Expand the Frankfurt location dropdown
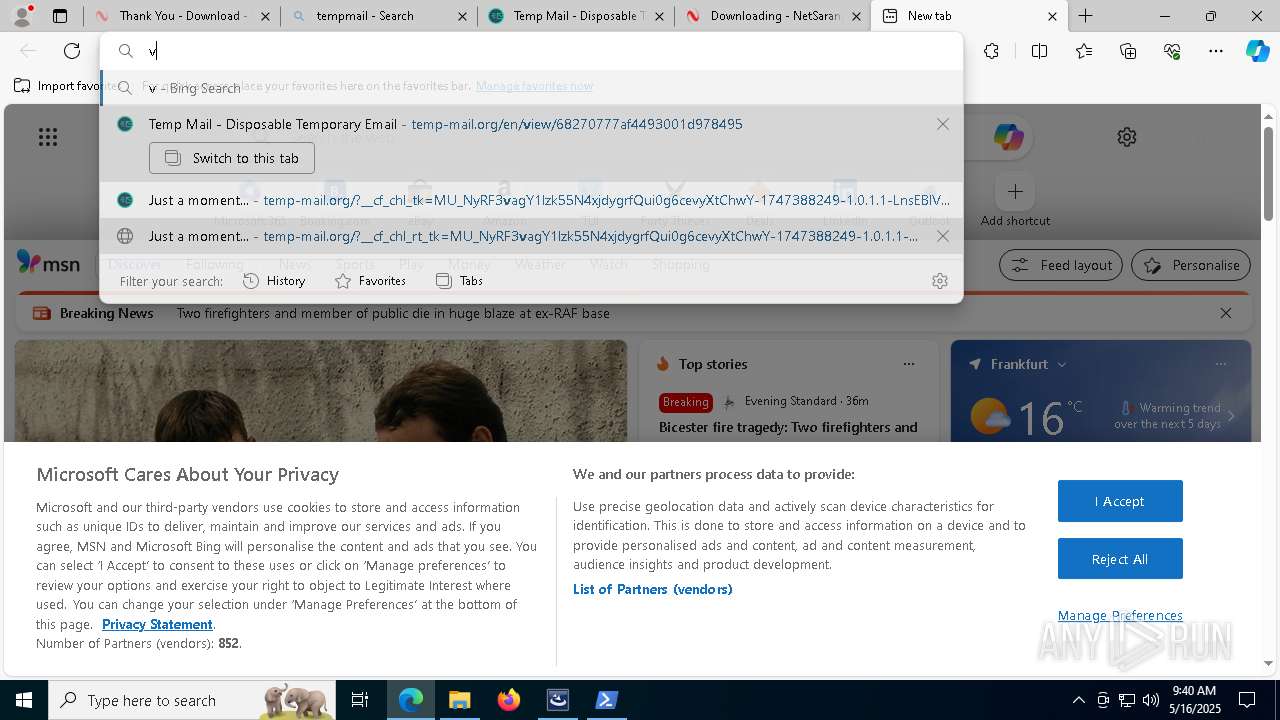 tap(1062, 364)
